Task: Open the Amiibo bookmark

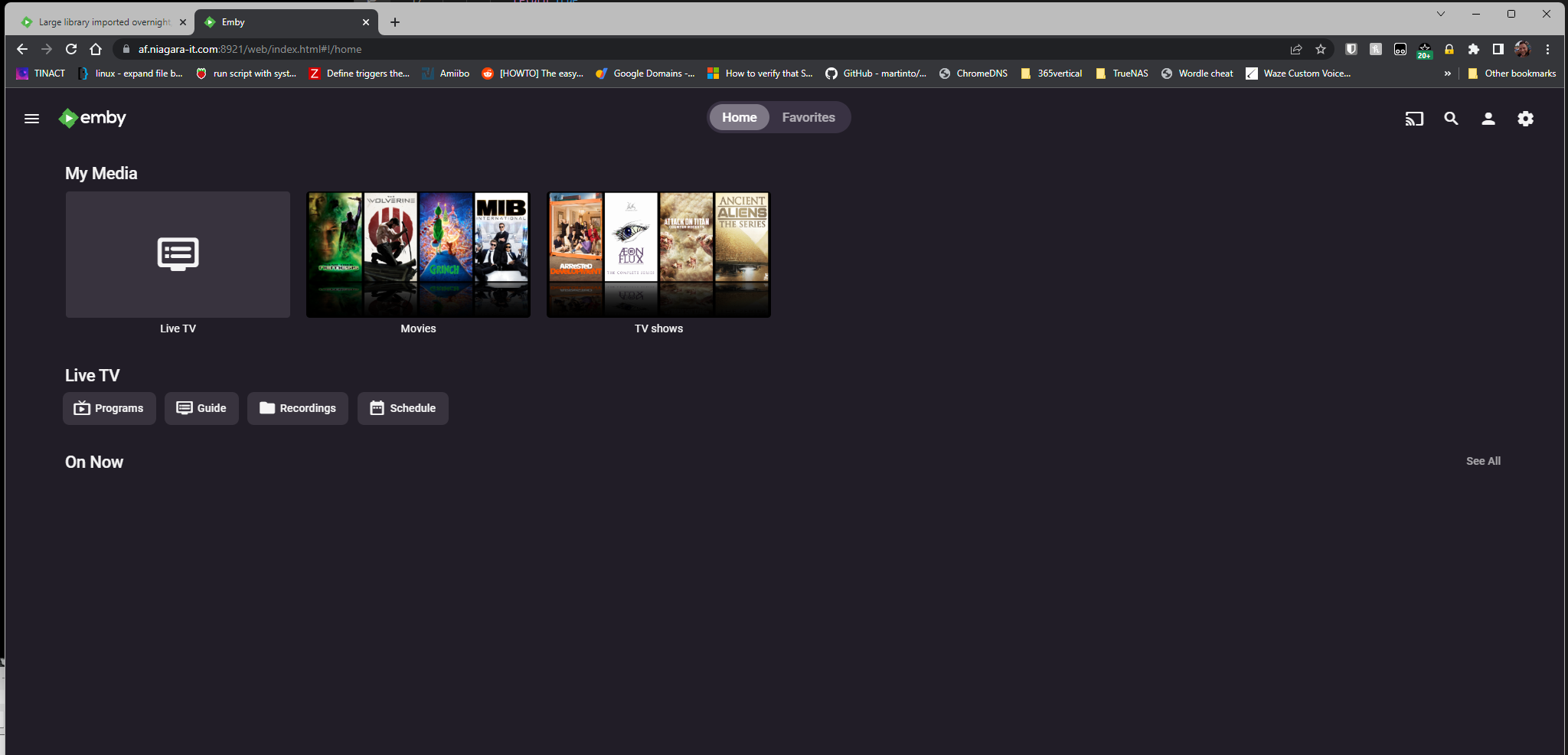Action: (446, 74)
